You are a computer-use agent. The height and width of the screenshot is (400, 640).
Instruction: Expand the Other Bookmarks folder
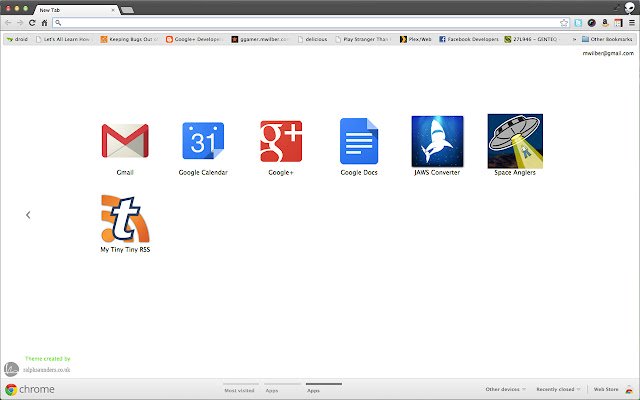coord(607,39)
